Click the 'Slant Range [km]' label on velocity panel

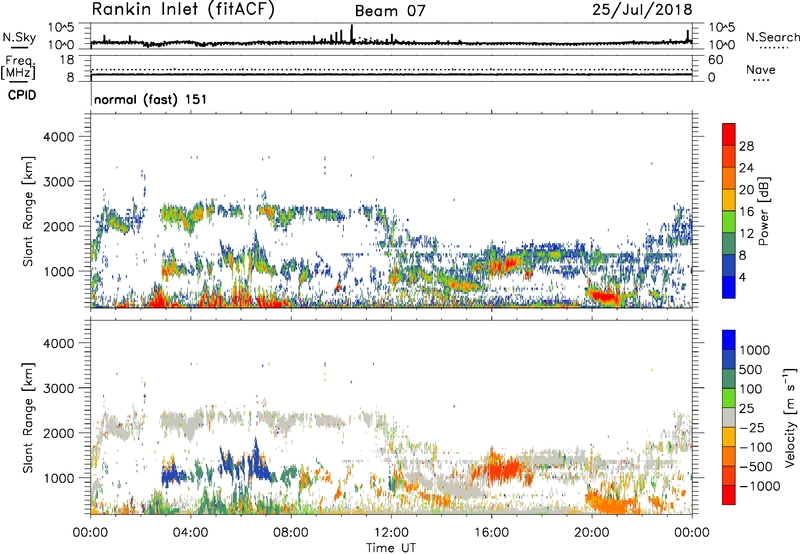point(28,417)
